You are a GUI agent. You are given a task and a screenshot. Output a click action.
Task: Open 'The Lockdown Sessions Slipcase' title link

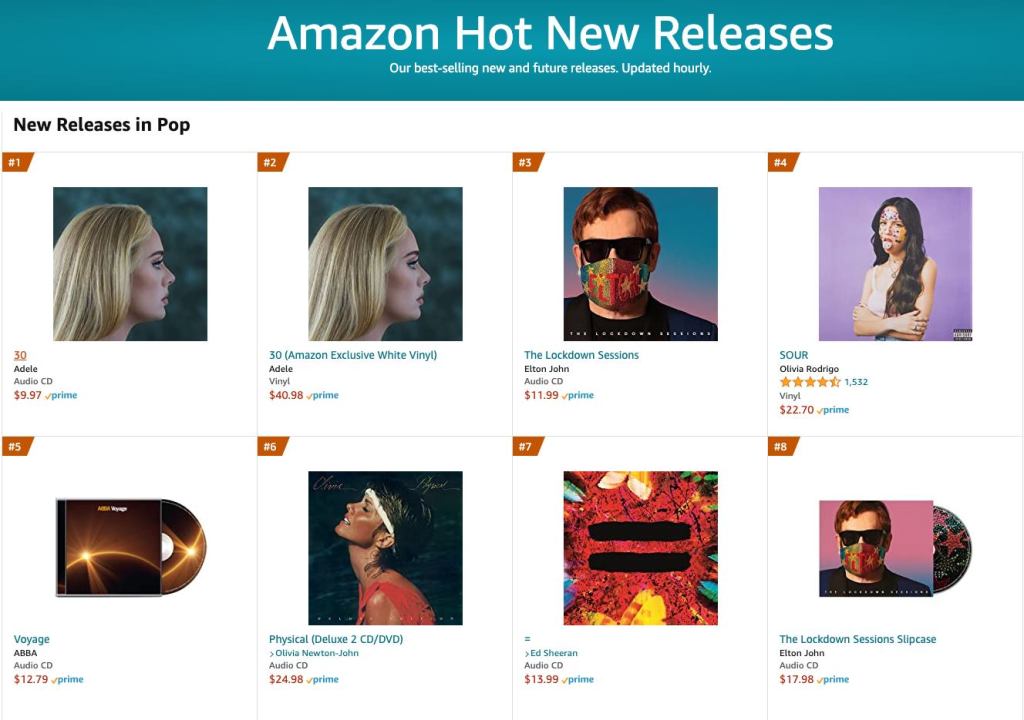(x=858, y=639)
